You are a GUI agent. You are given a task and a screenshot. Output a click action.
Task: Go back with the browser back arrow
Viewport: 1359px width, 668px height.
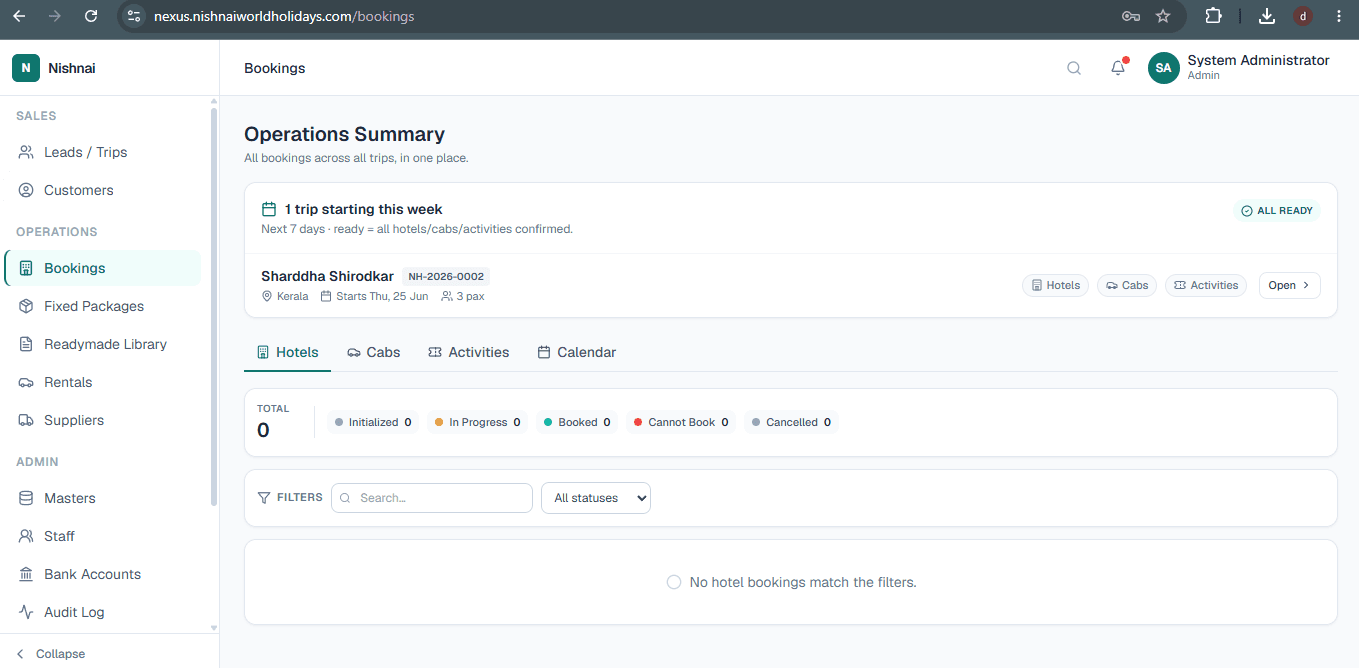19,16
